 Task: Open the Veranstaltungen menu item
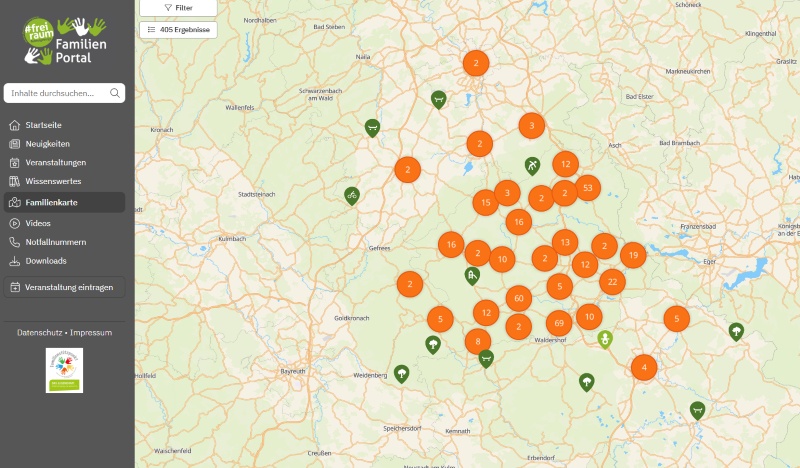(55, 162)
